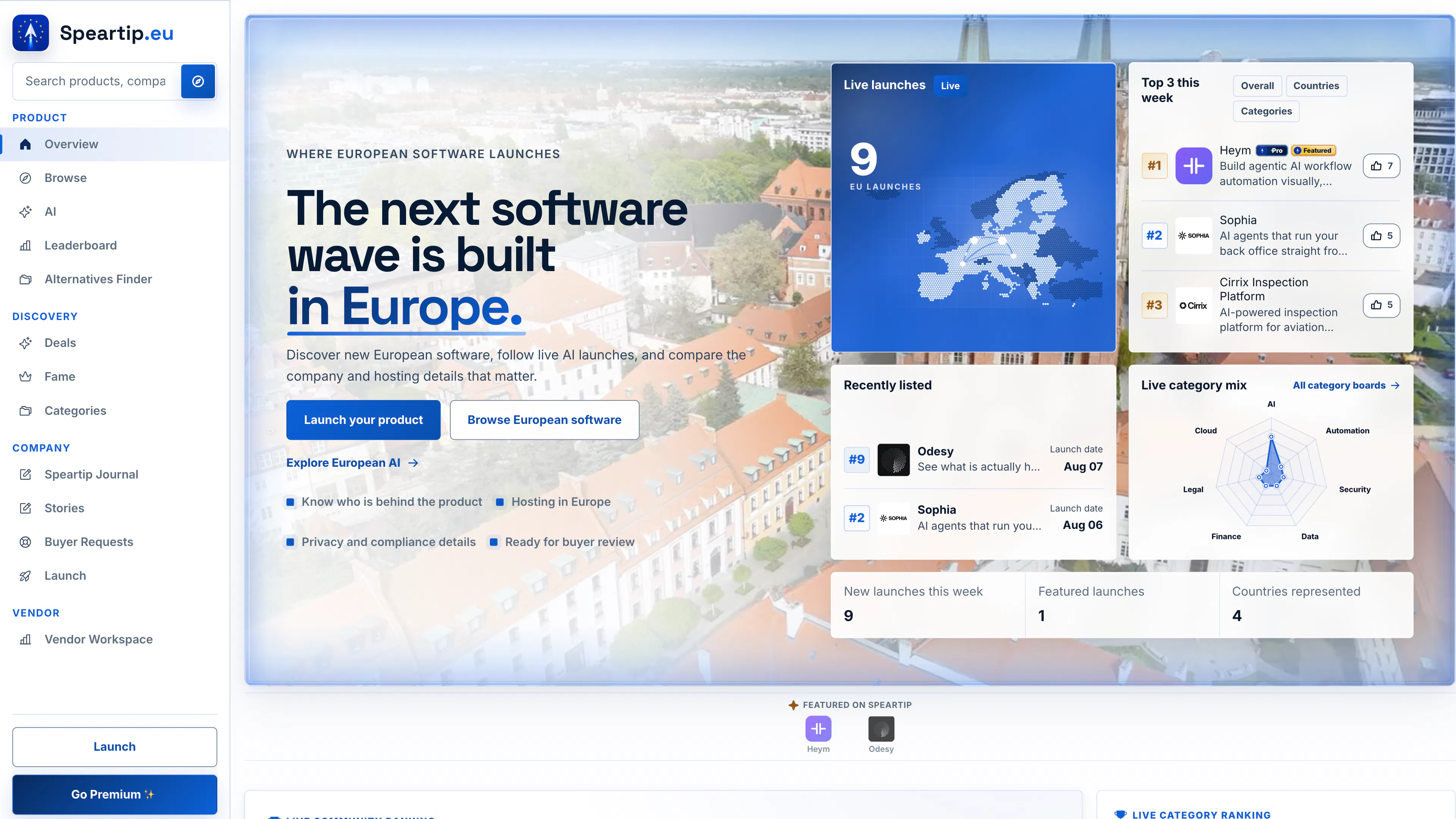The height and width of the screenshot is (819, 1456).
Task: Click the Launch rocket icon in sidebar
Action: click(x=25, y=576)
